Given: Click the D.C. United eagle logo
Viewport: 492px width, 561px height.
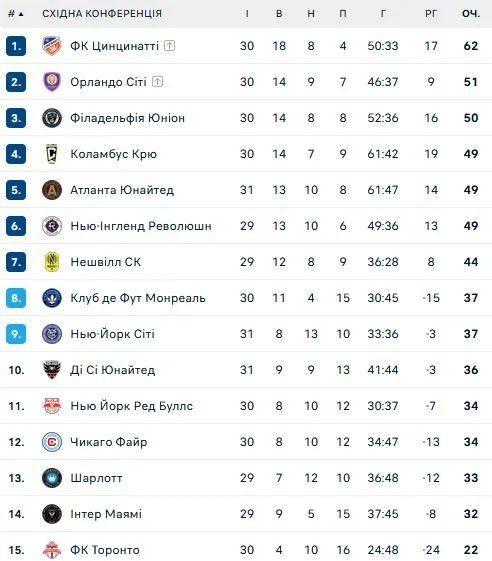Looking at the screenshot, I should pyautogui.click(x=52, y=370).
